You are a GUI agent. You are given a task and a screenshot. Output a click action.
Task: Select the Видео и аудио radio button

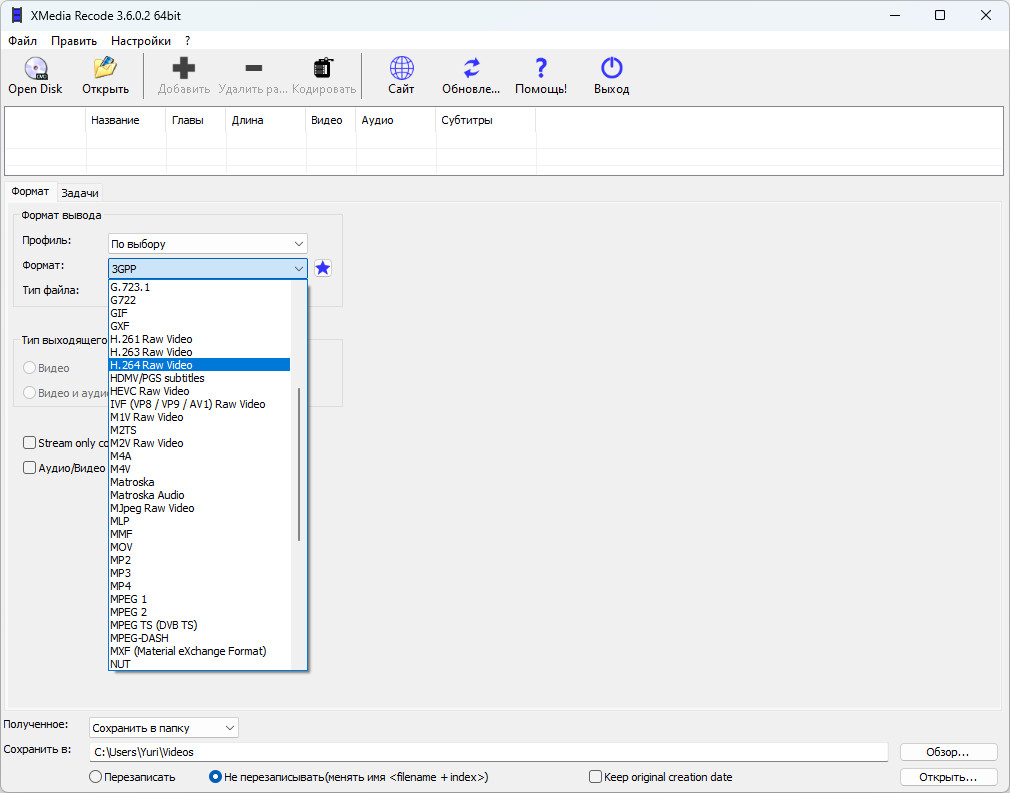click(x=29, y=392)
